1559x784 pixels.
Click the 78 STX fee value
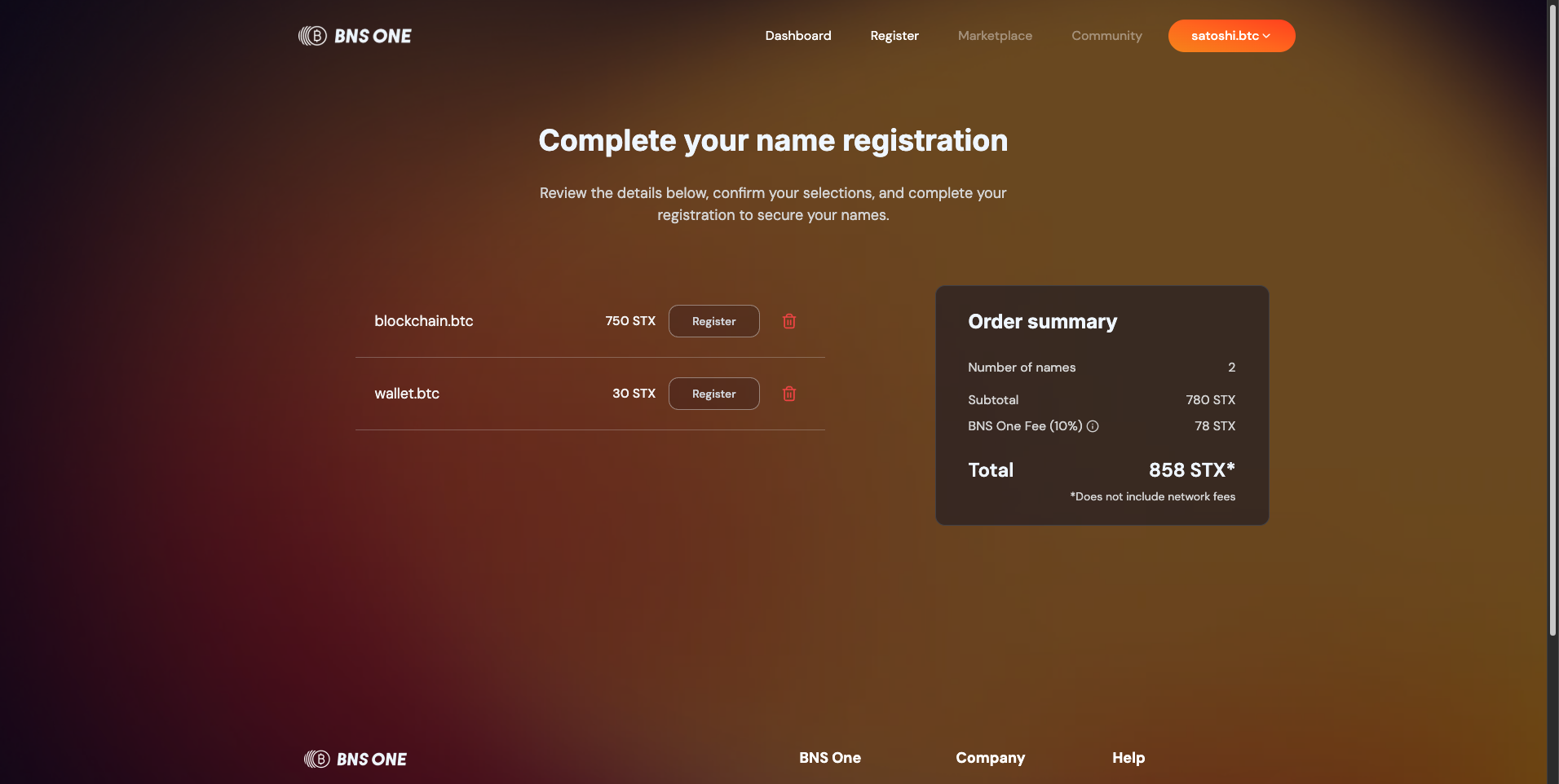(1215, 426)
